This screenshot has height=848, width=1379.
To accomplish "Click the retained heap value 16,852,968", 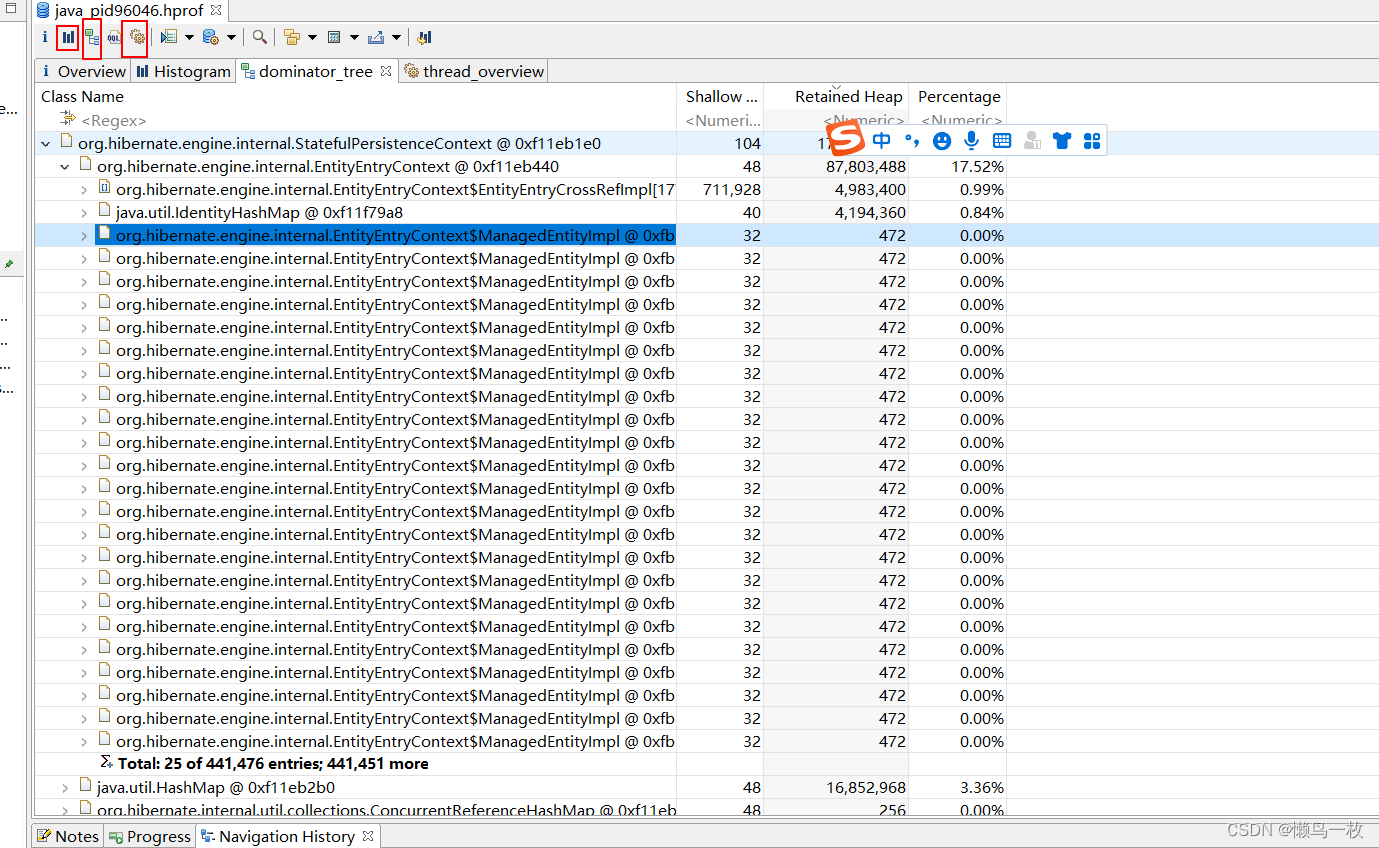I will click(x=866, y=788).
